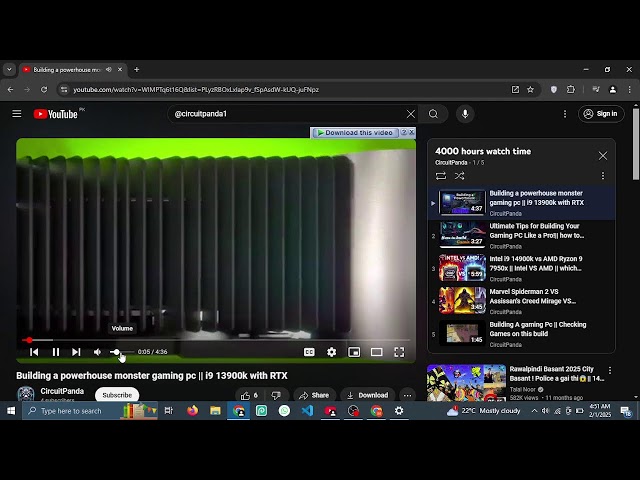Click the magnifier search button
This screenshot has height=480, width=640.
pyautogui.click(x=433, y=114)
